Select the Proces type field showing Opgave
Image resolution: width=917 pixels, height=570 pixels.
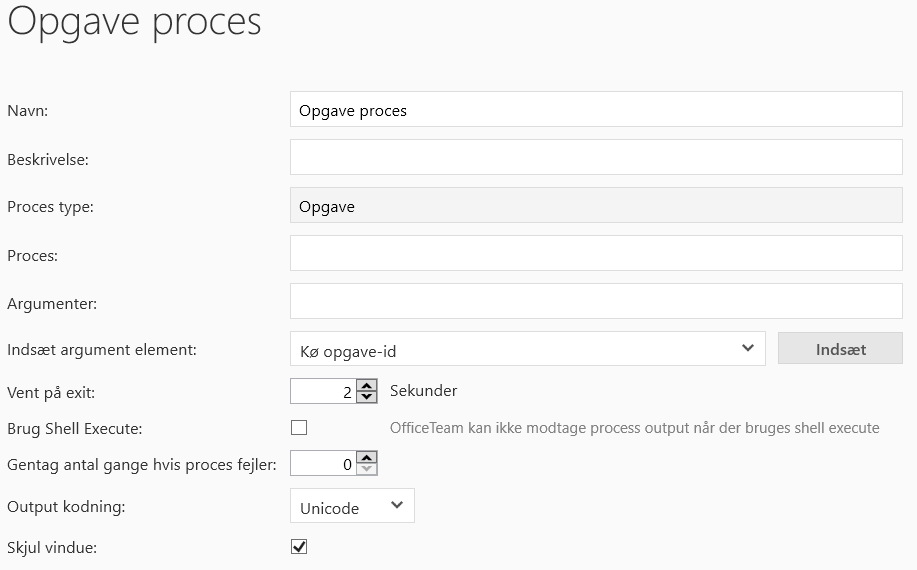tap(596, 207)
